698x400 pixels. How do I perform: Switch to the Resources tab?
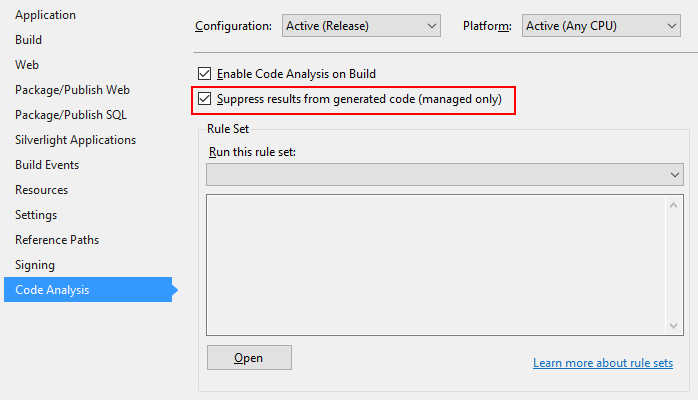[x=41, y=190]
